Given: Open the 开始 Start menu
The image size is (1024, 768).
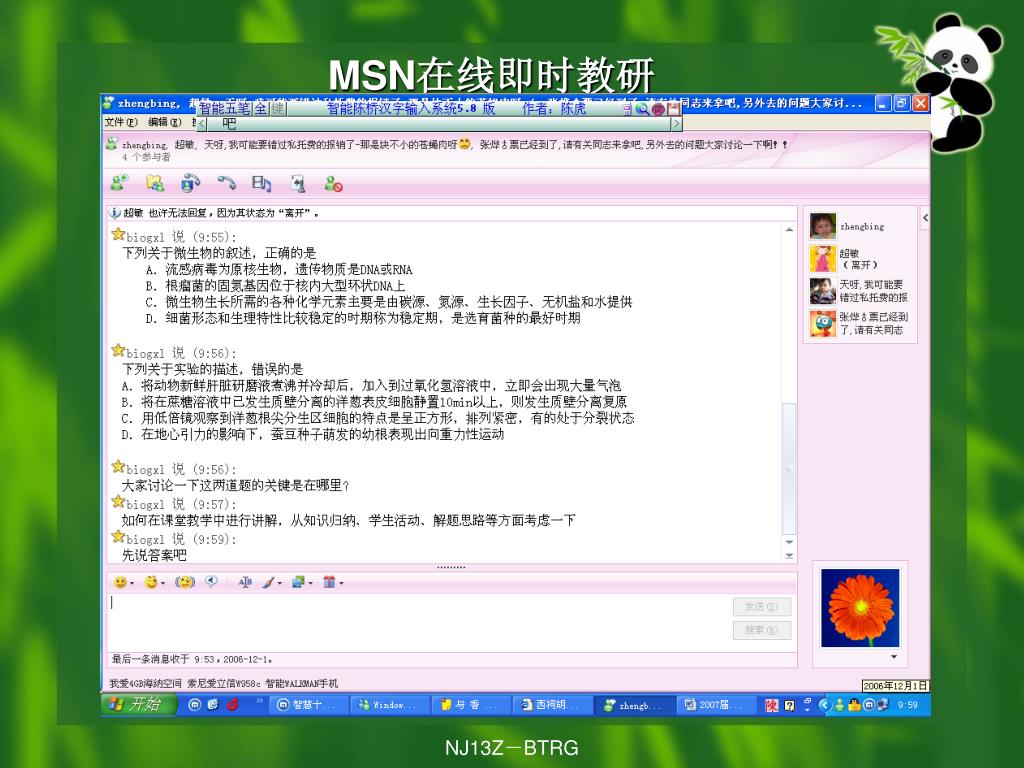Looking at the screenshot, I should pos(139,705).
